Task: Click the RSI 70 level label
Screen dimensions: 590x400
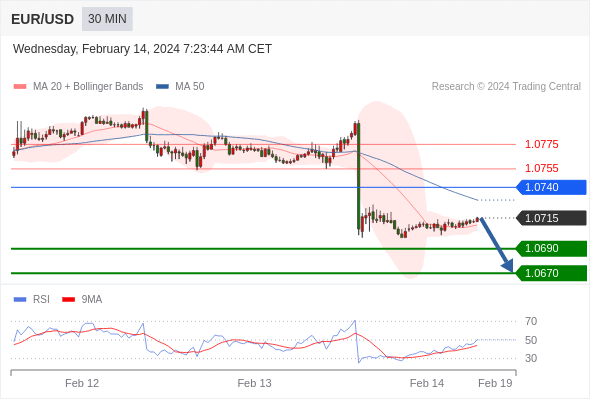Action: pyautogui.click(x=531, y=321)
